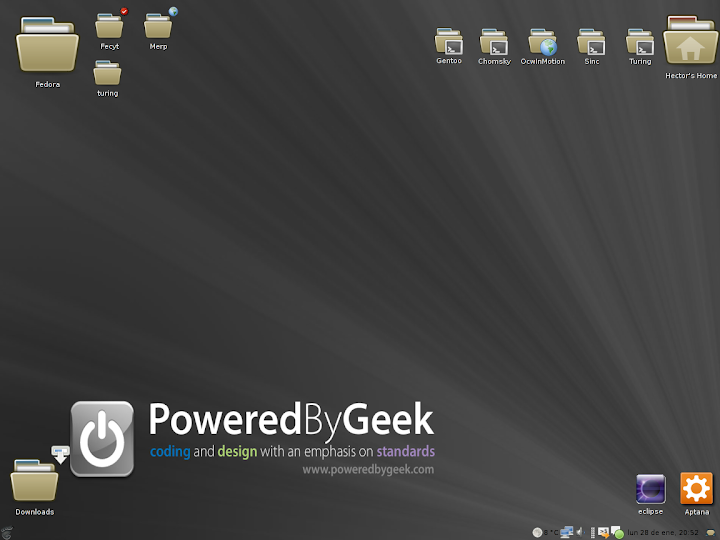The height and width of the screenshot is (540, 720).
Task: Select the "Hector's Home" label text
Action: [691, 76]
